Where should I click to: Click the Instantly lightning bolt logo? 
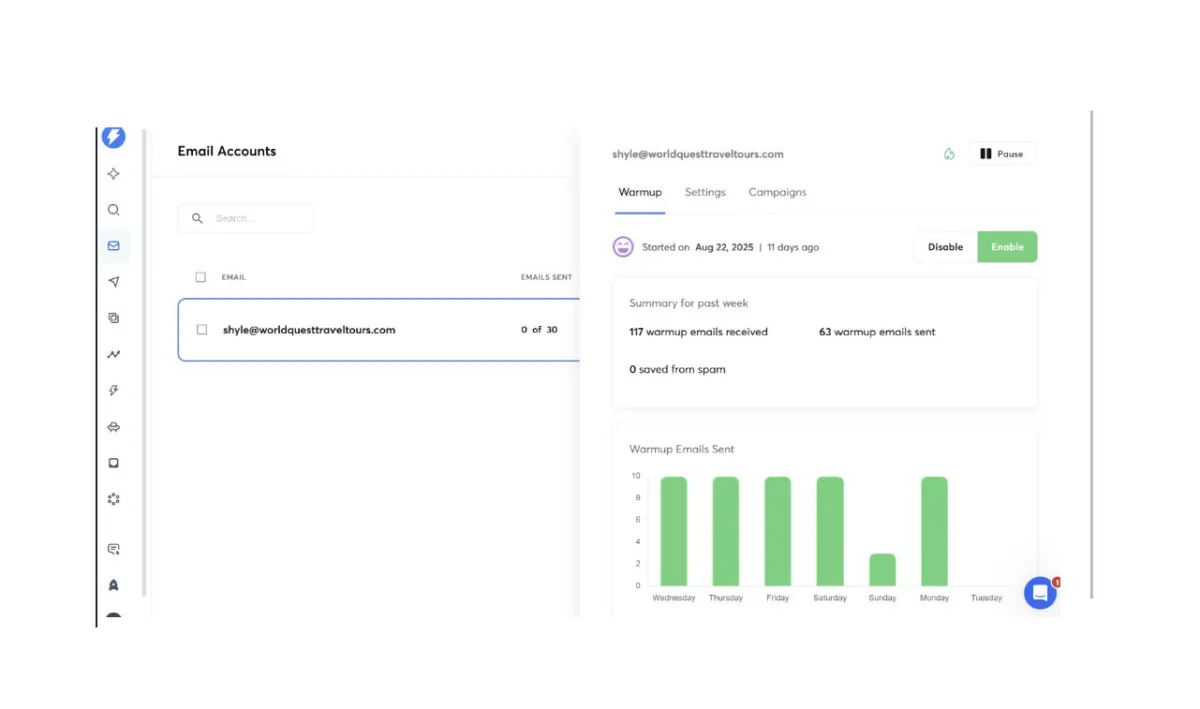coord(114,137)
